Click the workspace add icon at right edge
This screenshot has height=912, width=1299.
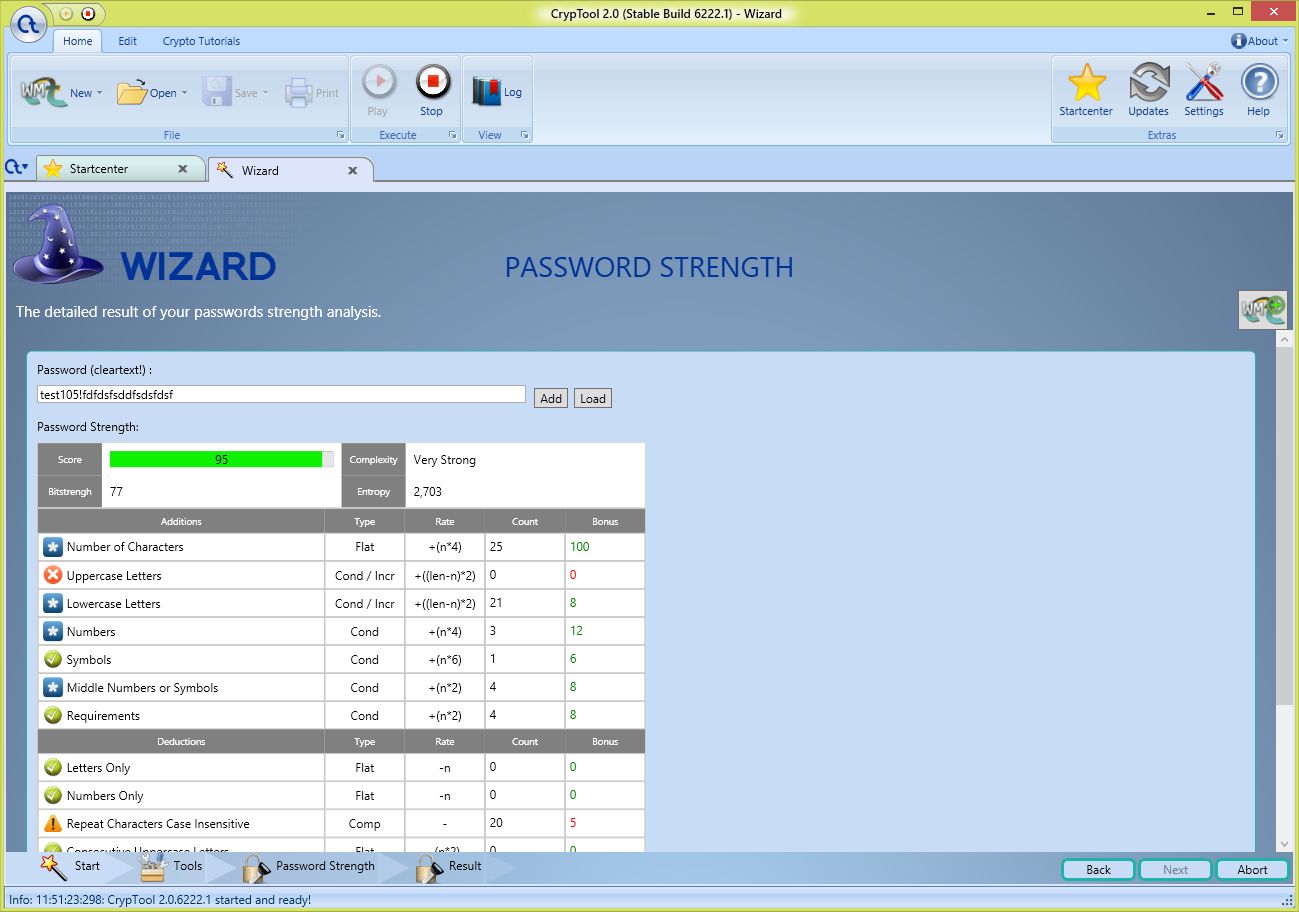pyautogui.click(x=1263, y=309)
